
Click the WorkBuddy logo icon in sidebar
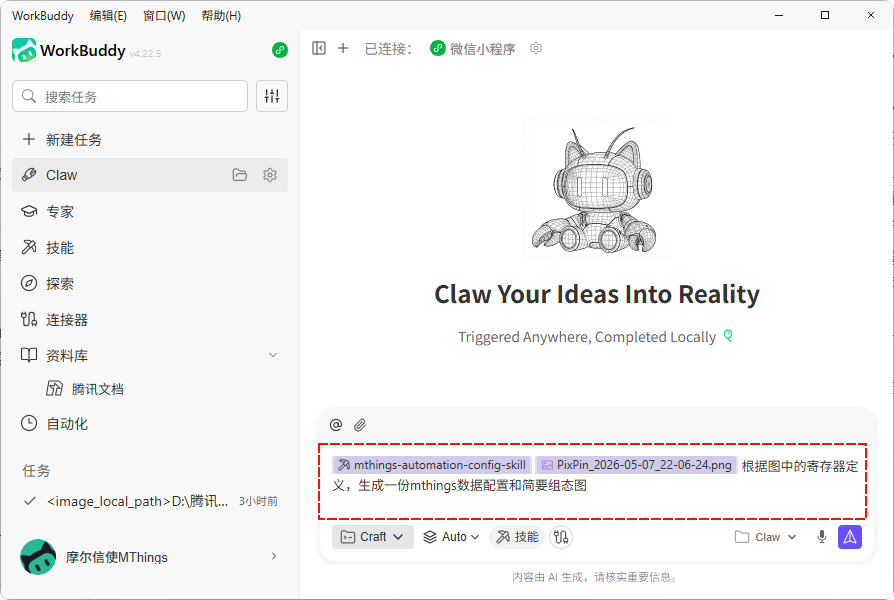24,50
